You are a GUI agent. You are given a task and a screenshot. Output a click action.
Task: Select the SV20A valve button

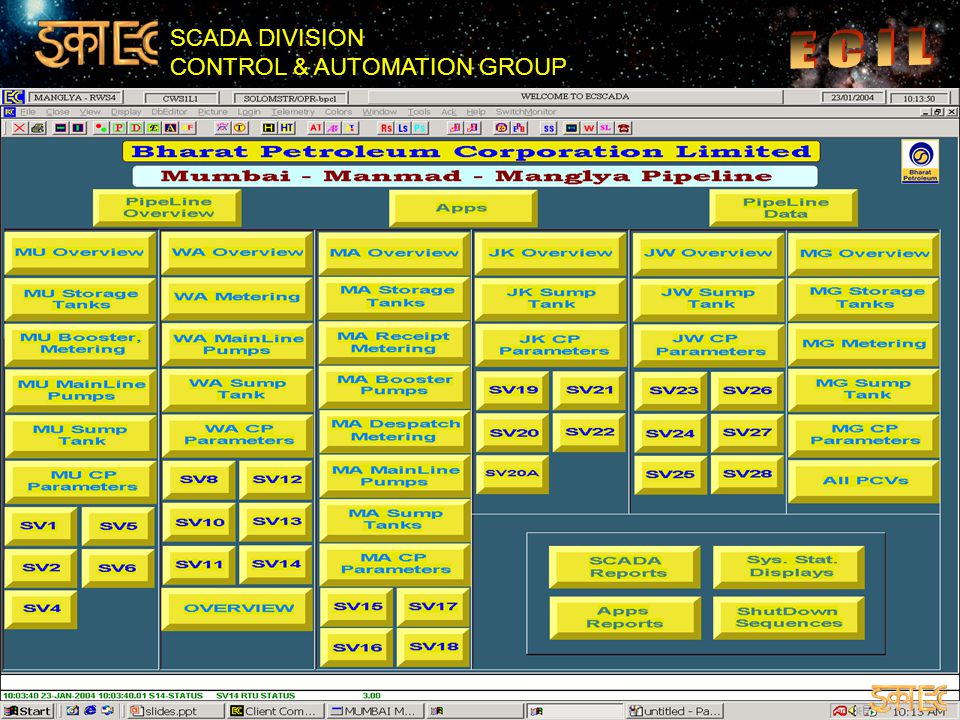click(x=512, y=473)
